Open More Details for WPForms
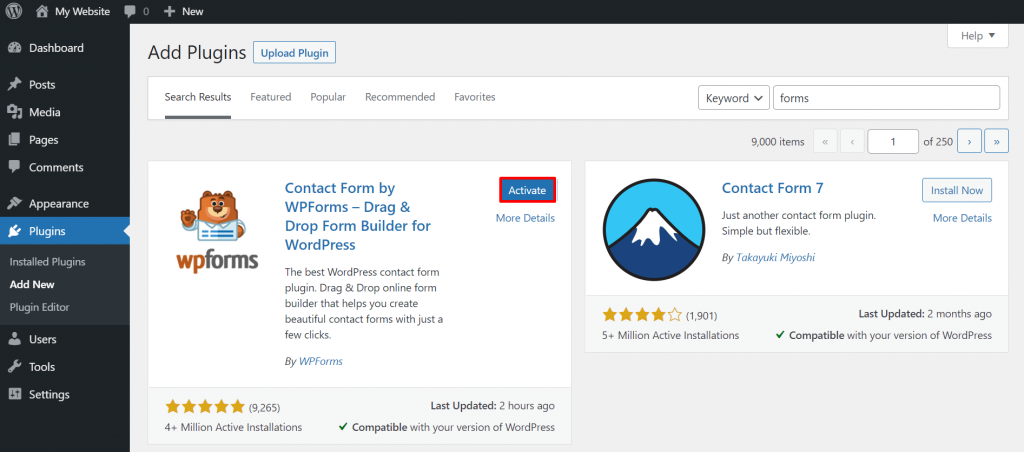 [525, 218]
